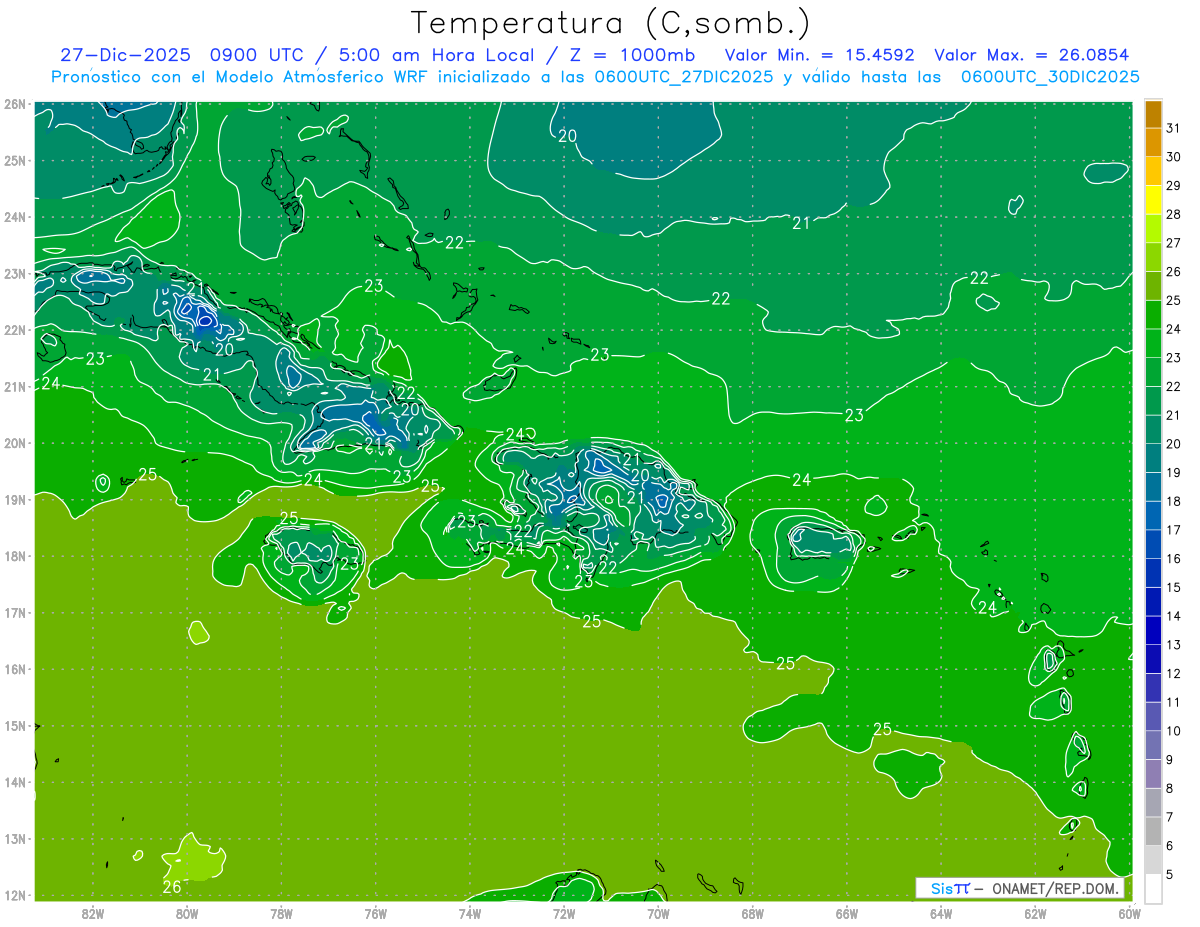The image size is (1200, 927).
Task: Click the 16N latitude axis label
Action: [15, 669]
